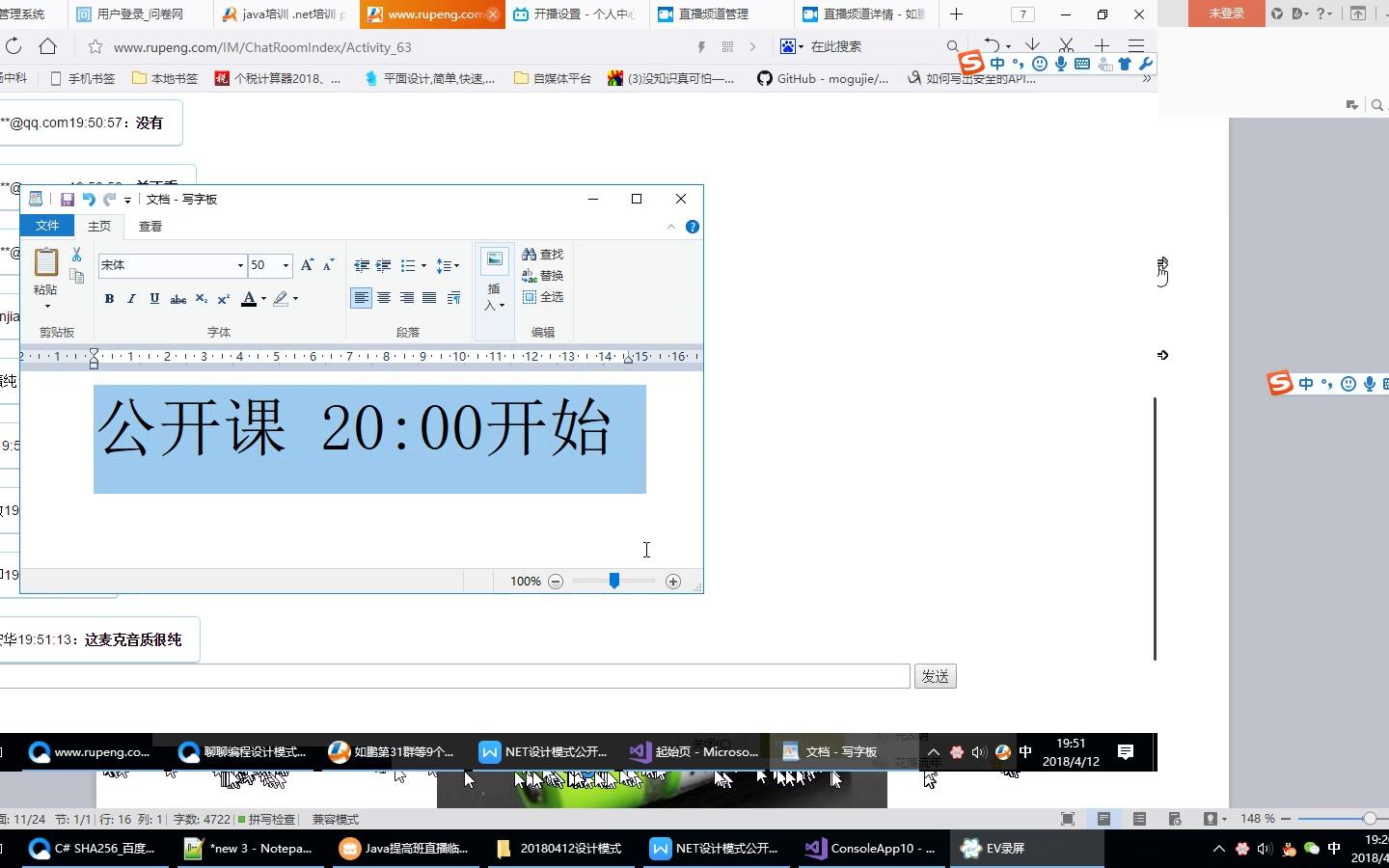Viewport: 1389px width, 868px height.
Task: Open the font size dropdown
Action: point(285,265)
